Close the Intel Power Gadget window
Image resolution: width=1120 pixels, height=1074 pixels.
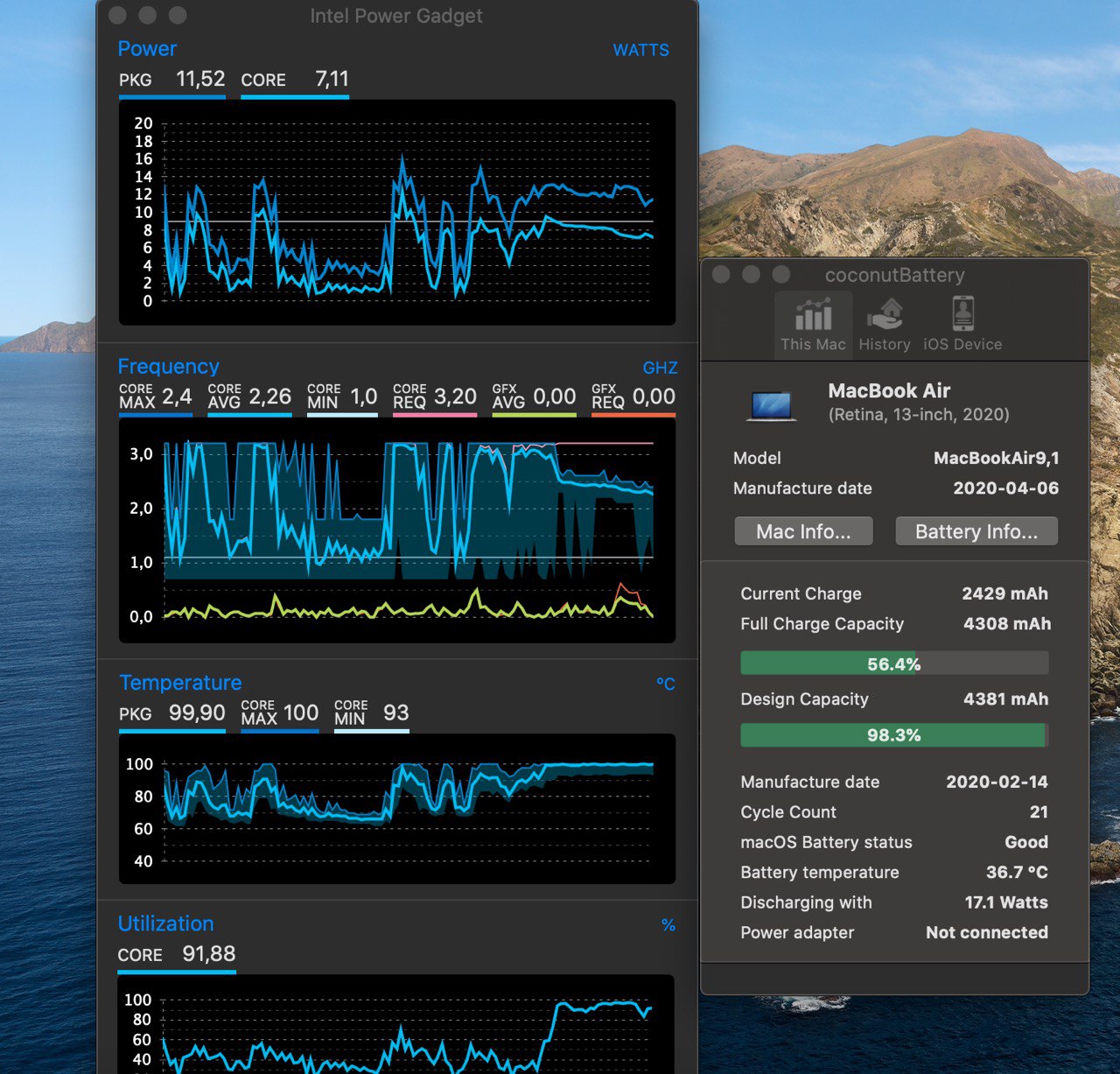(117, 15)
